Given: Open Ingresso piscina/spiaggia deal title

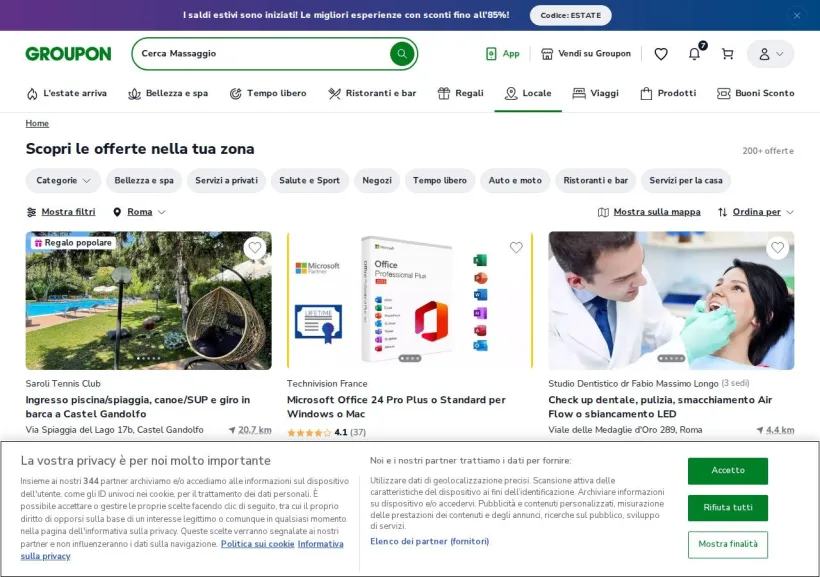Looking at the screenshot, I should coord(138,406).
